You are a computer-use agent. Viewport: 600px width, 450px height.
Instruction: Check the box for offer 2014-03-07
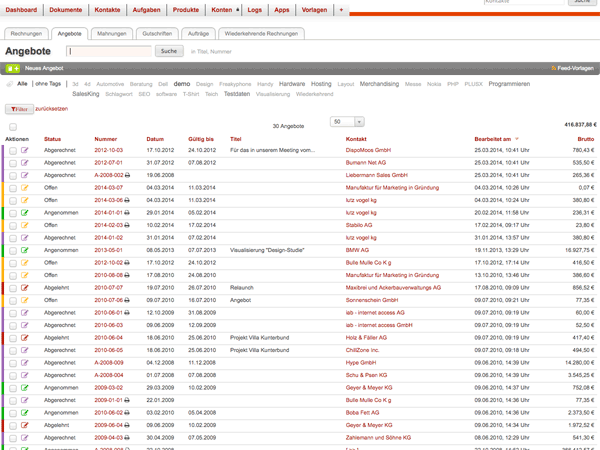13,188
